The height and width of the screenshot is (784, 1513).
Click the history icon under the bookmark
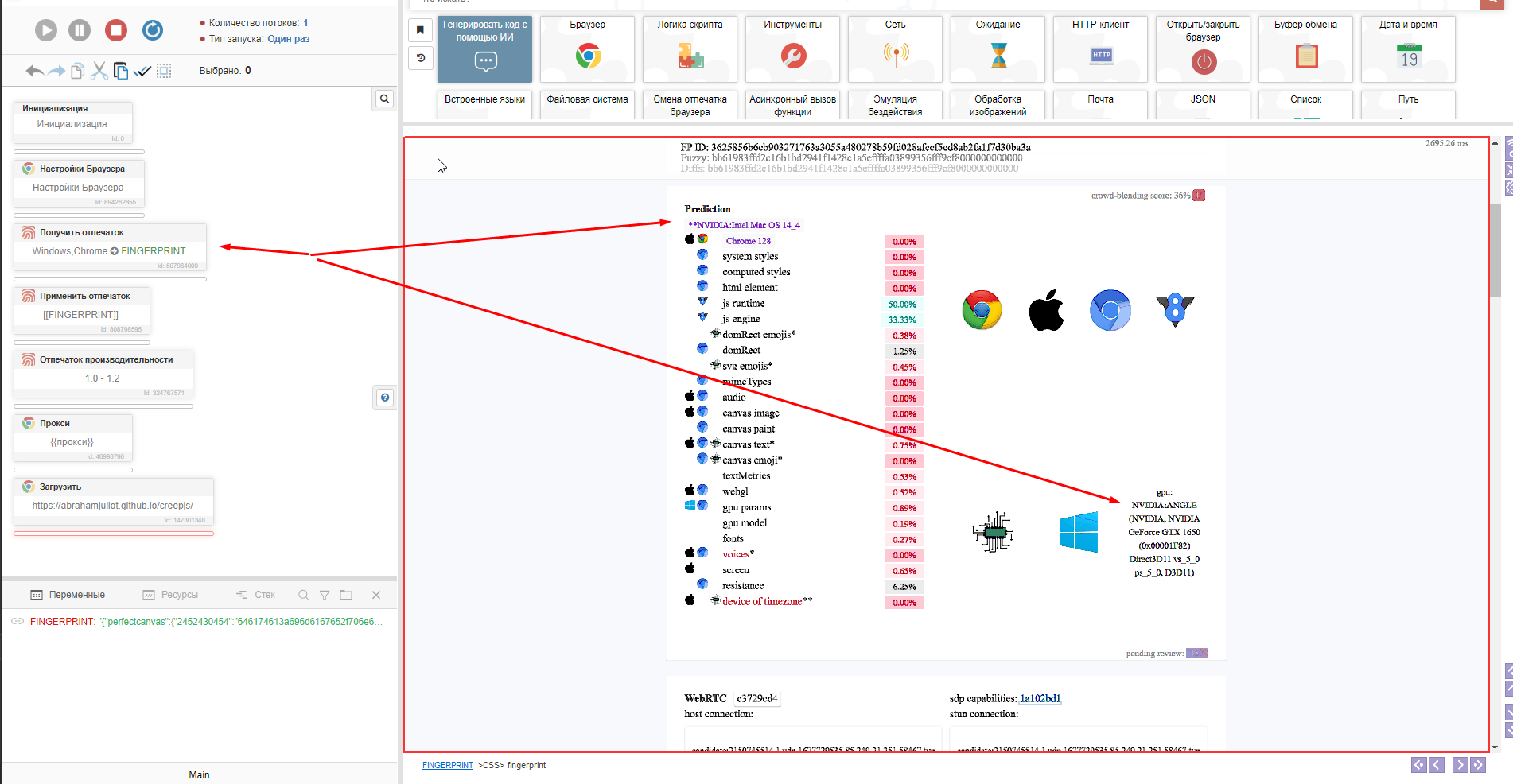(x=421, y=57)
